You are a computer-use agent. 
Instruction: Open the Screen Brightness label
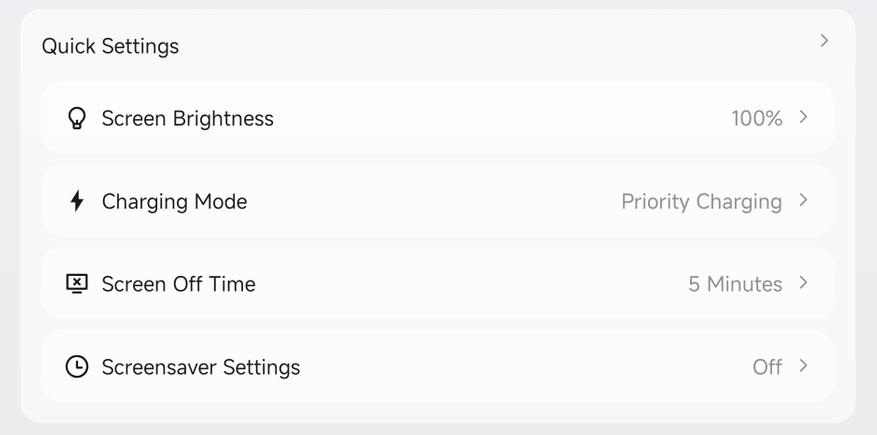pyautogui.click(x=187, y=119)
